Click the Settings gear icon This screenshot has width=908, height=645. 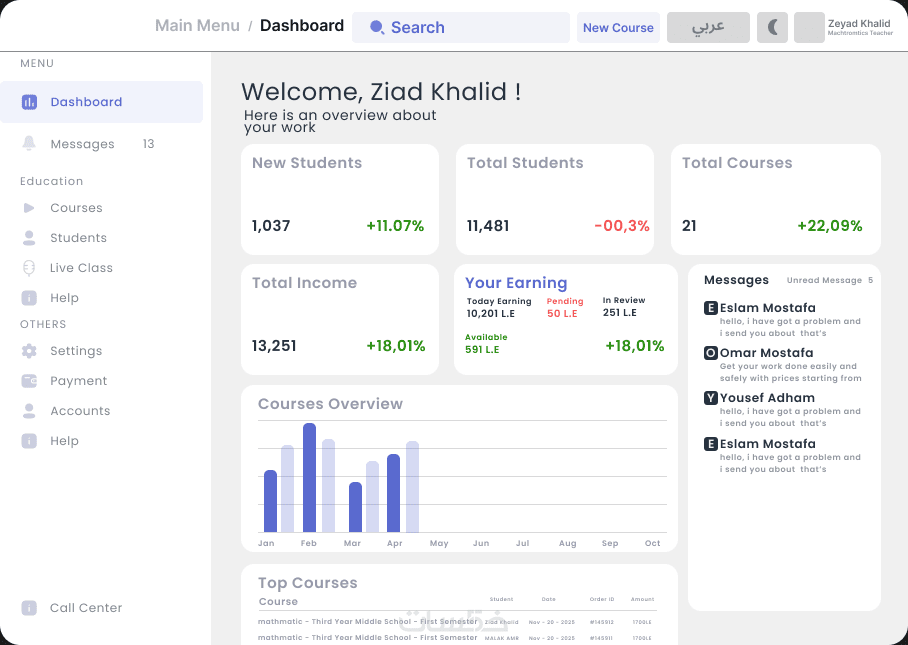coord(29,351)
